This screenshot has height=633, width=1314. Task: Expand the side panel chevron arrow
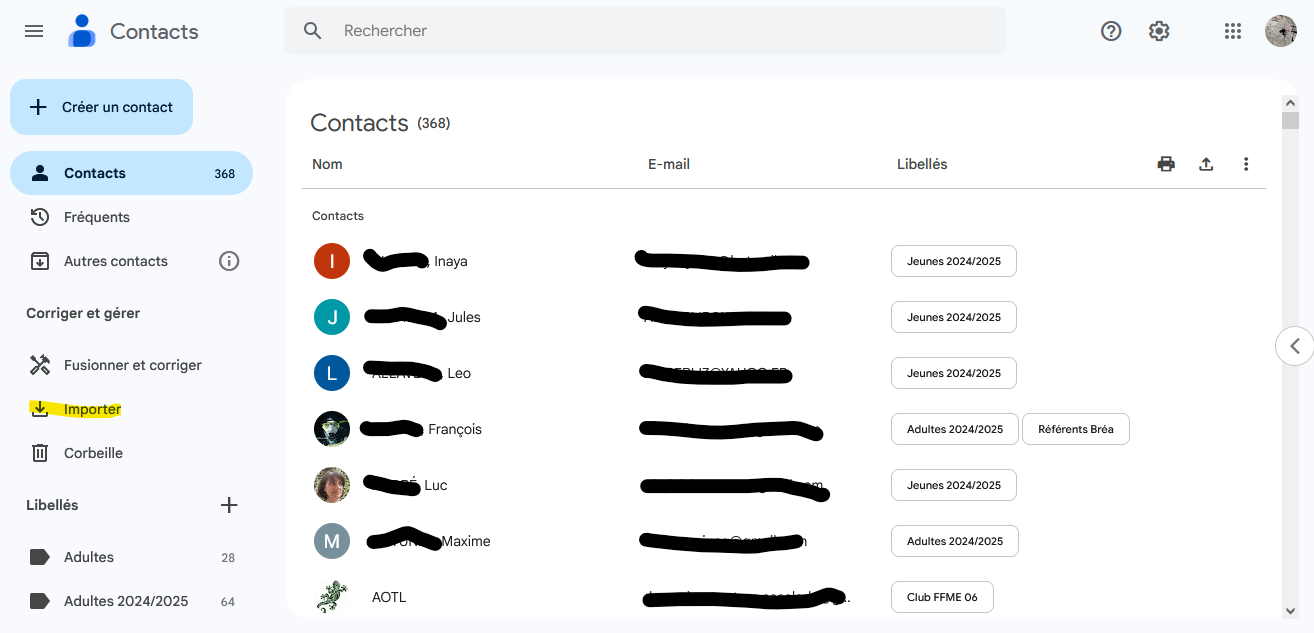[1294, 346]
